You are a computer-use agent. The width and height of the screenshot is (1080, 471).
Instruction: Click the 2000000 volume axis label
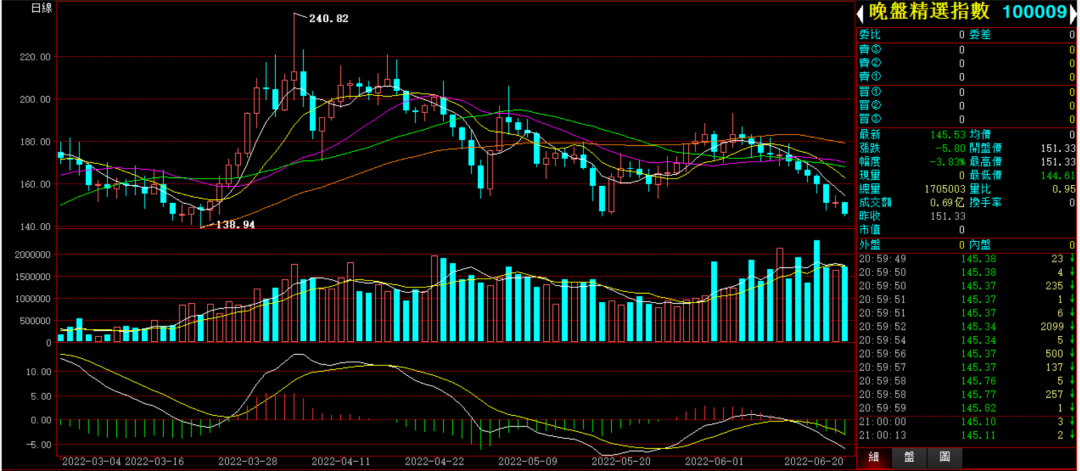[x=32, y=255]
